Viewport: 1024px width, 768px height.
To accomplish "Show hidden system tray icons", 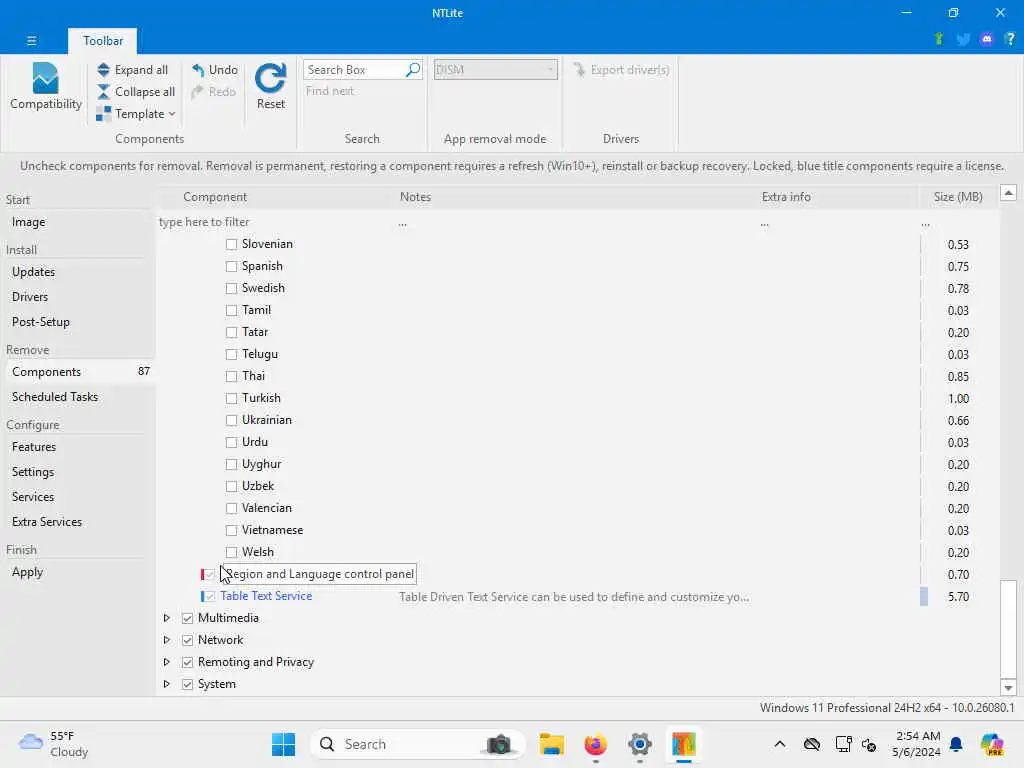I will [780, 744].
